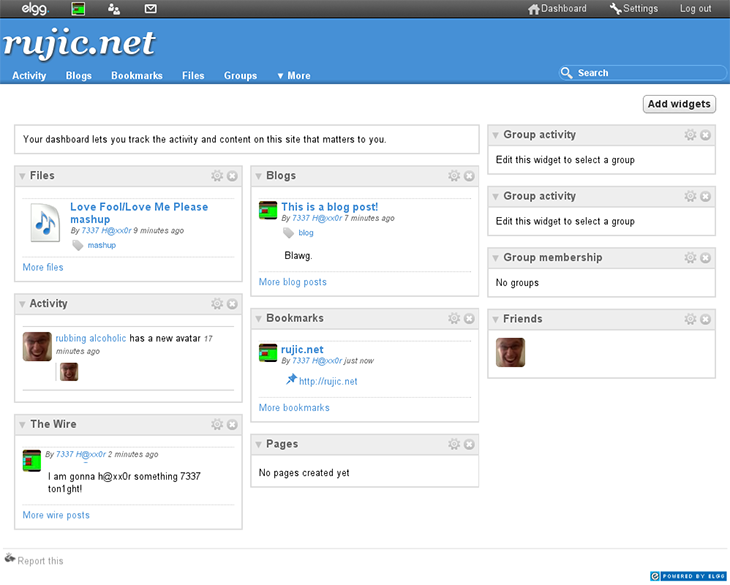
Task: Edit the Bookmarks widget via gear icon
Action: 454,318
